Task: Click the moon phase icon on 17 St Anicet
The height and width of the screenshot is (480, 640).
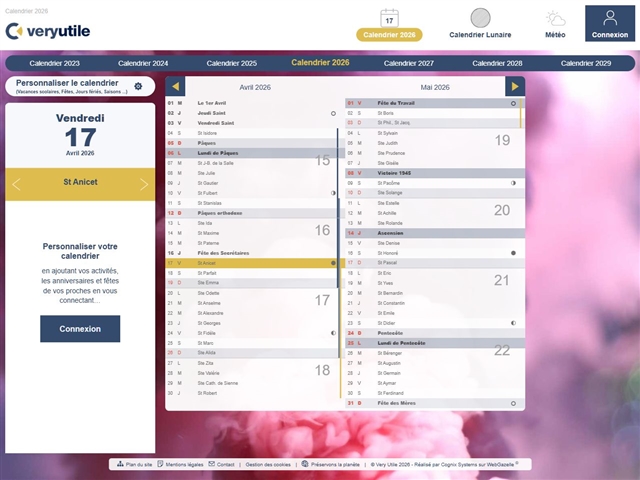Action: pyautogui.click(x=333, y=263)
